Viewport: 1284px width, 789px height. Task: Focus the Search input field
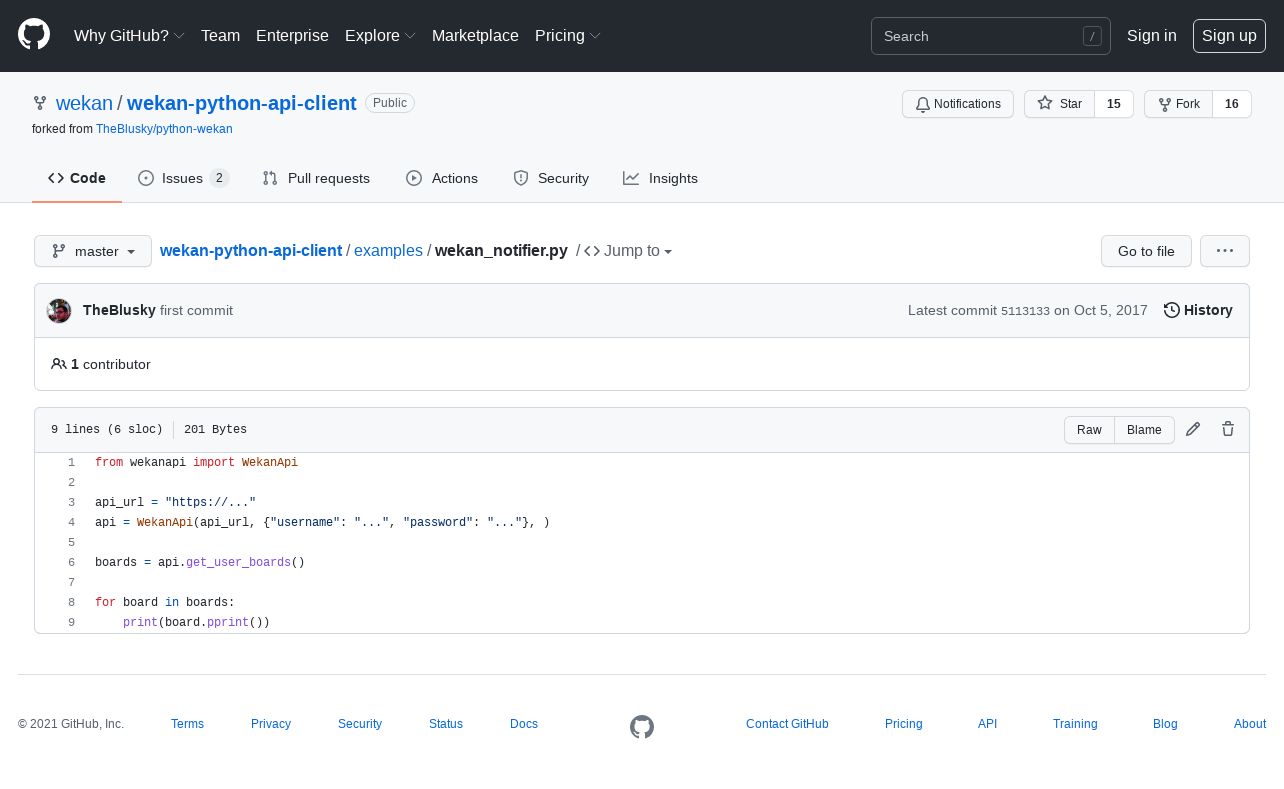pyautogui.click(x=990, y=36)
